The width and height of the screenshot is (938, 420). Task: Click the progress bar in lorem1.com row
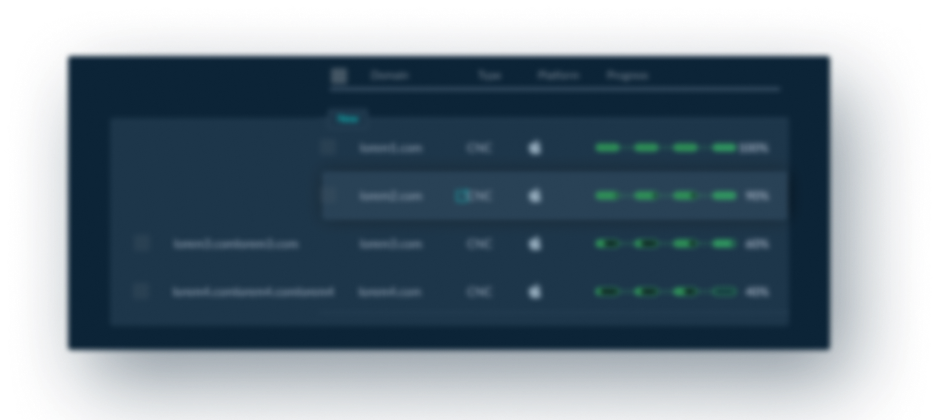[x=666, y=148]
